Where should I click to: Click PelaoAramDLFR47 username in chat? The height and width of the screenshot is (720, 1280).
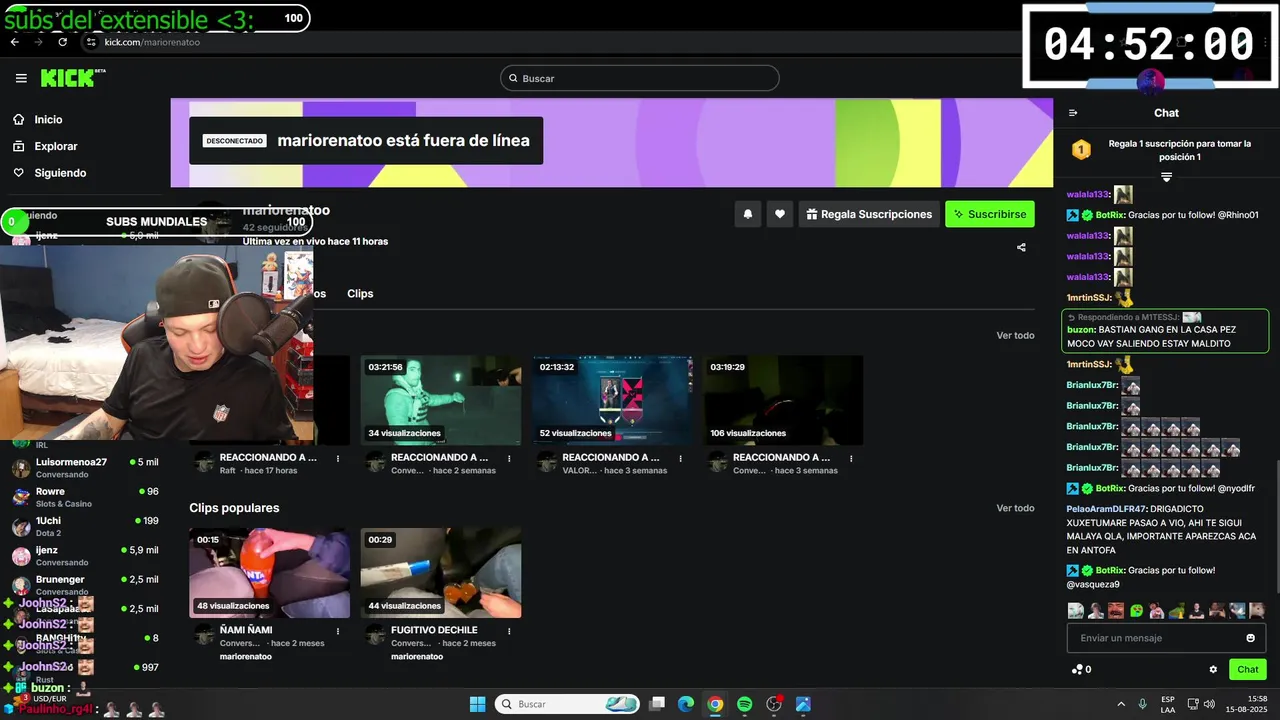(1106, 509)
